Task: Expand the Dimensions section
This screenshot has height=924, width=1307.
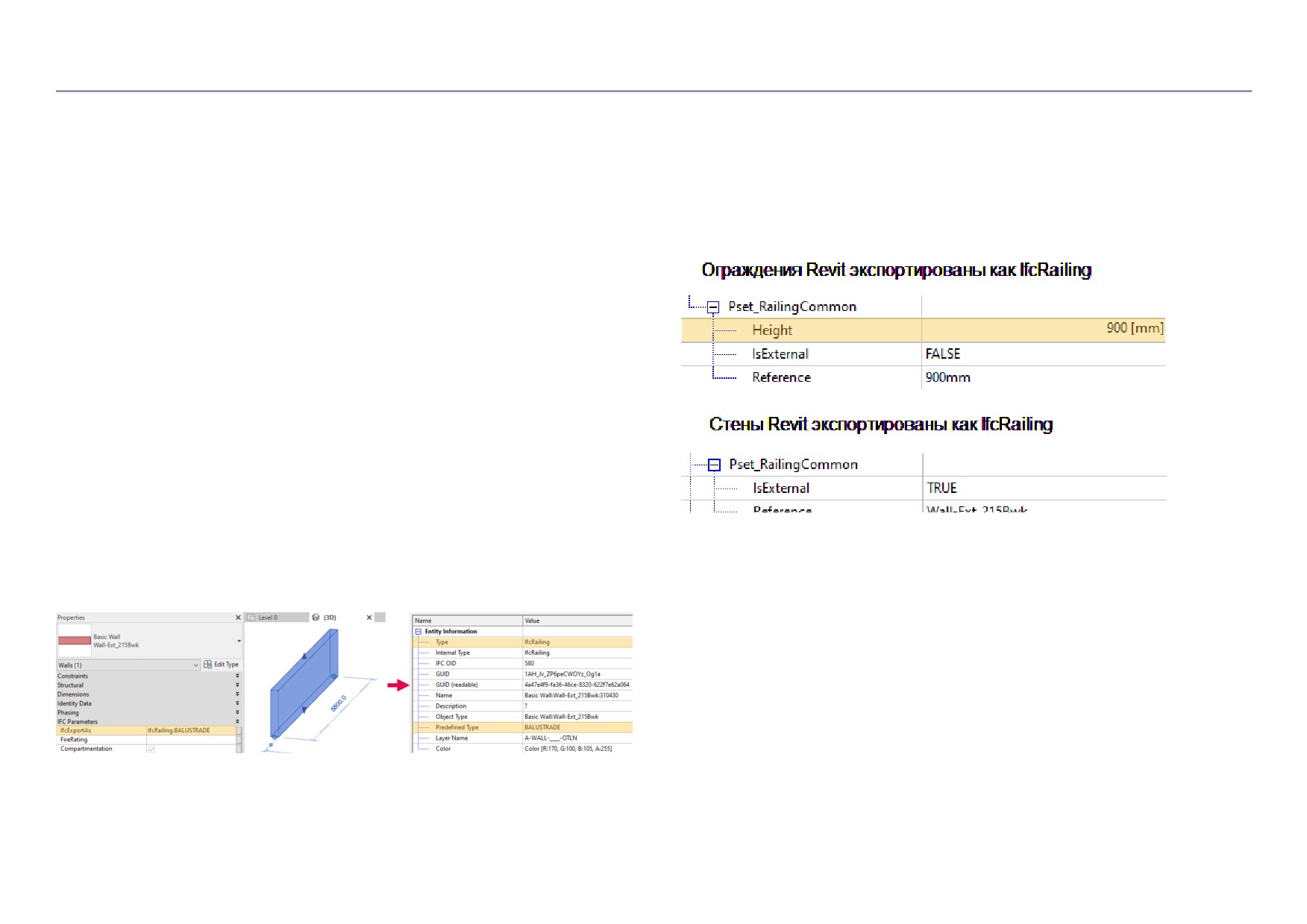Action: (238, 694)
